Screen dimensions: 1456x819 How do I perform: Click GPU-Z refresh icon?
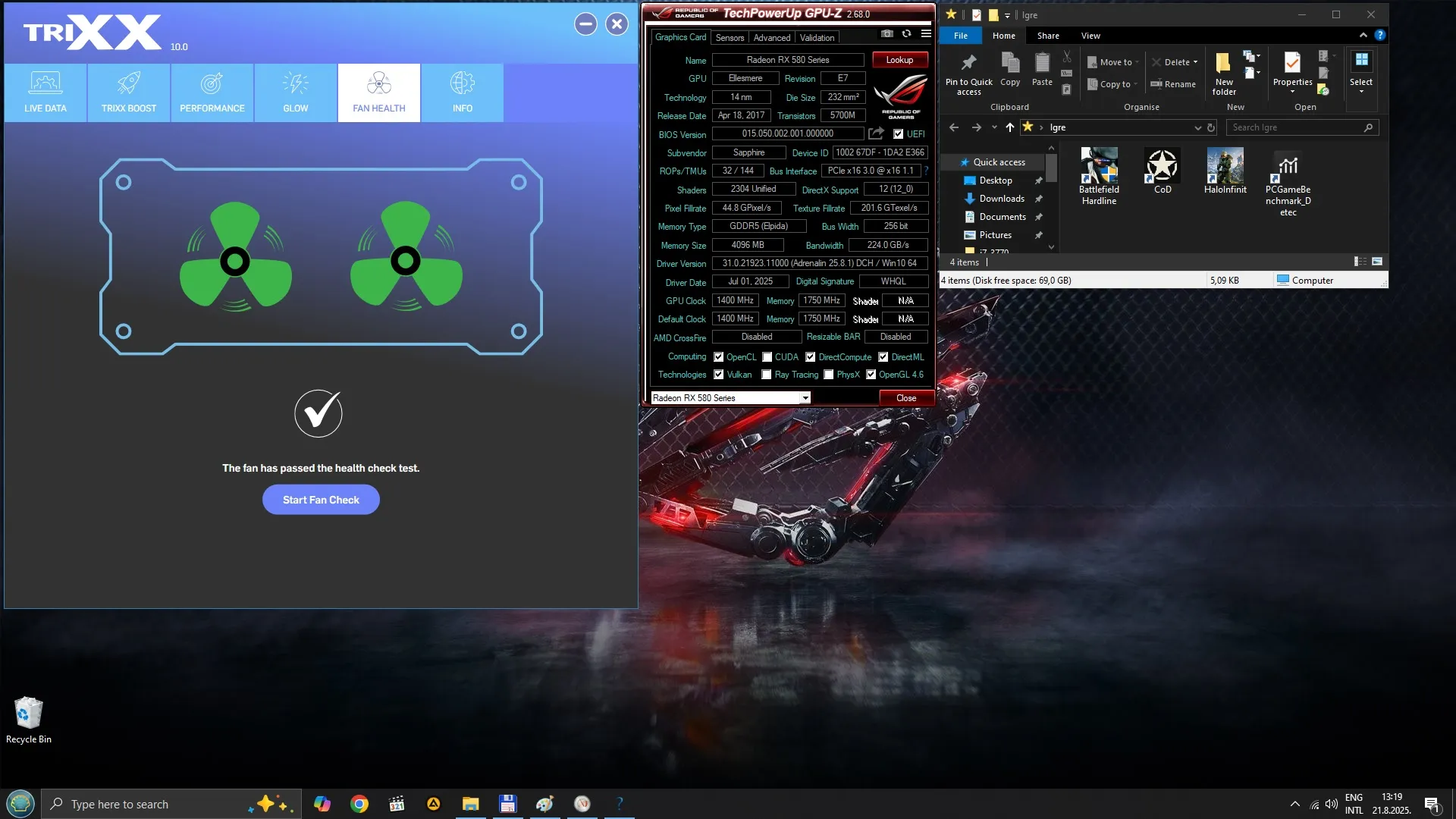click(x=906, y=34)
